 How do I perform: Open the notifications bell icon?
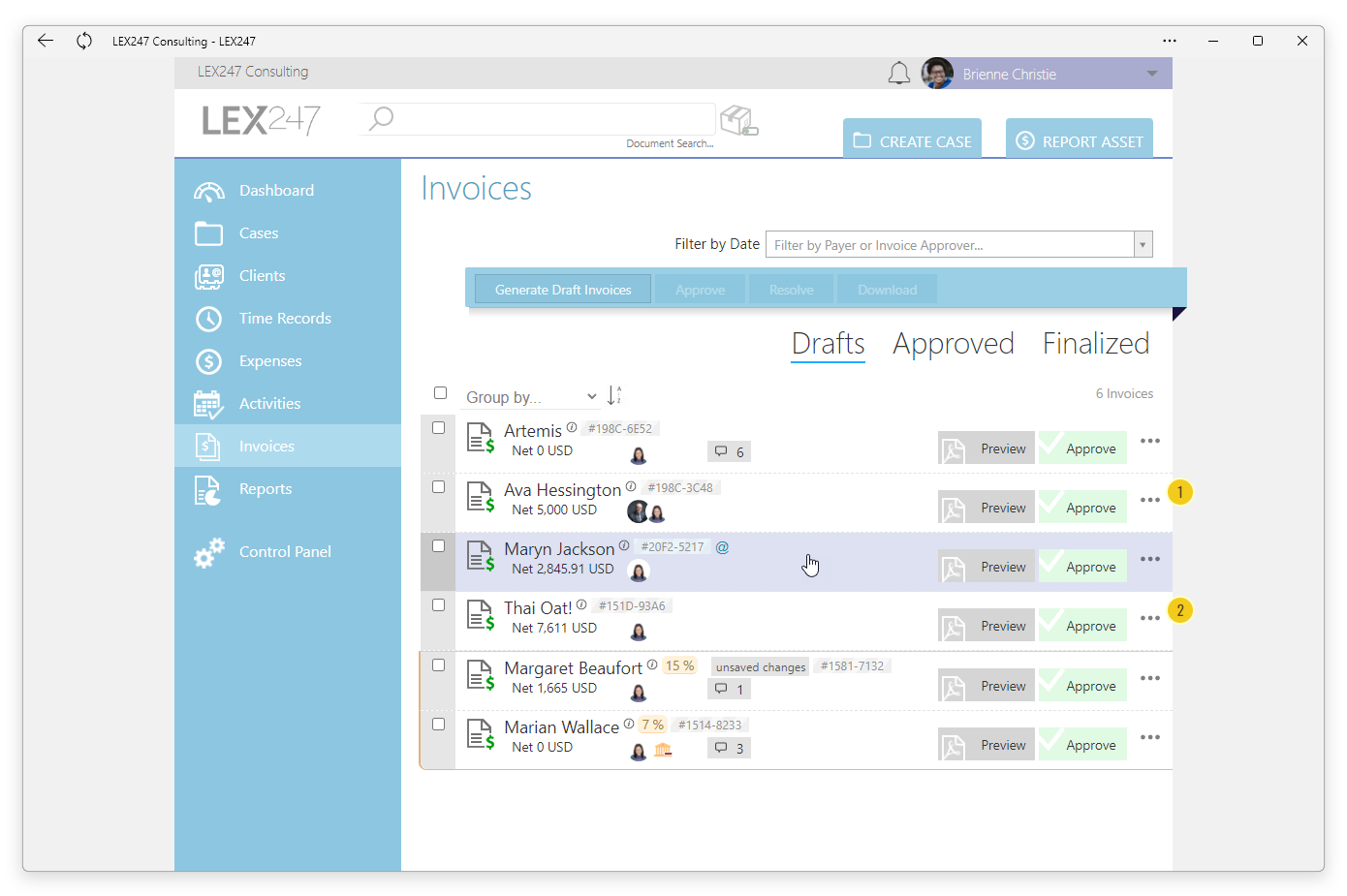(898, 74)
